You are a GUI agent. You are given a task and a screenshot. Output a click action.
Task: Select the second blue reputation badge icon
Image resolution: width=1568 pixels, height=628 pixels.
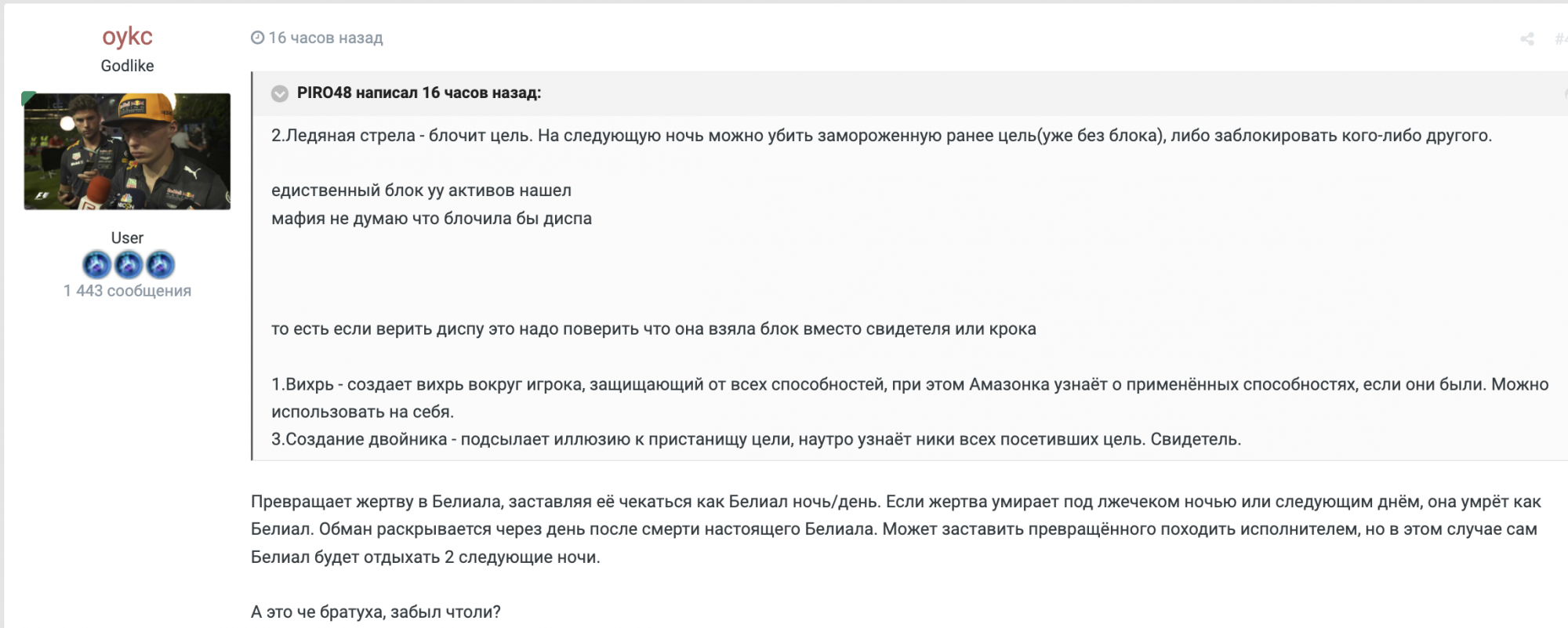128,265
